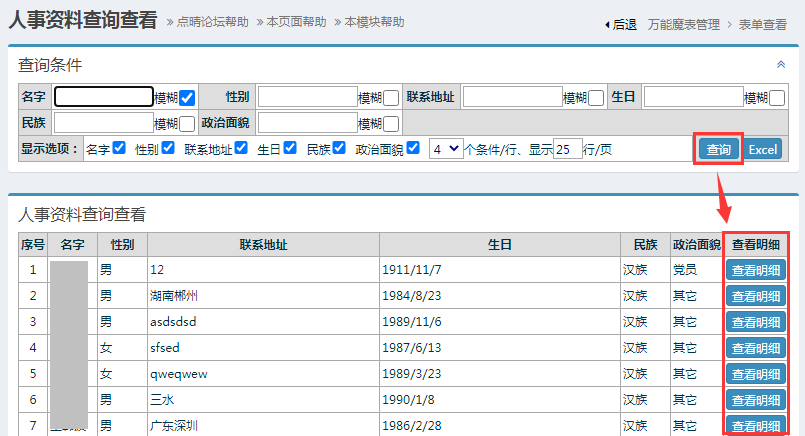Toggle the 名字 模糊 fuzzy-match checkbox

(x=187, y=98)
